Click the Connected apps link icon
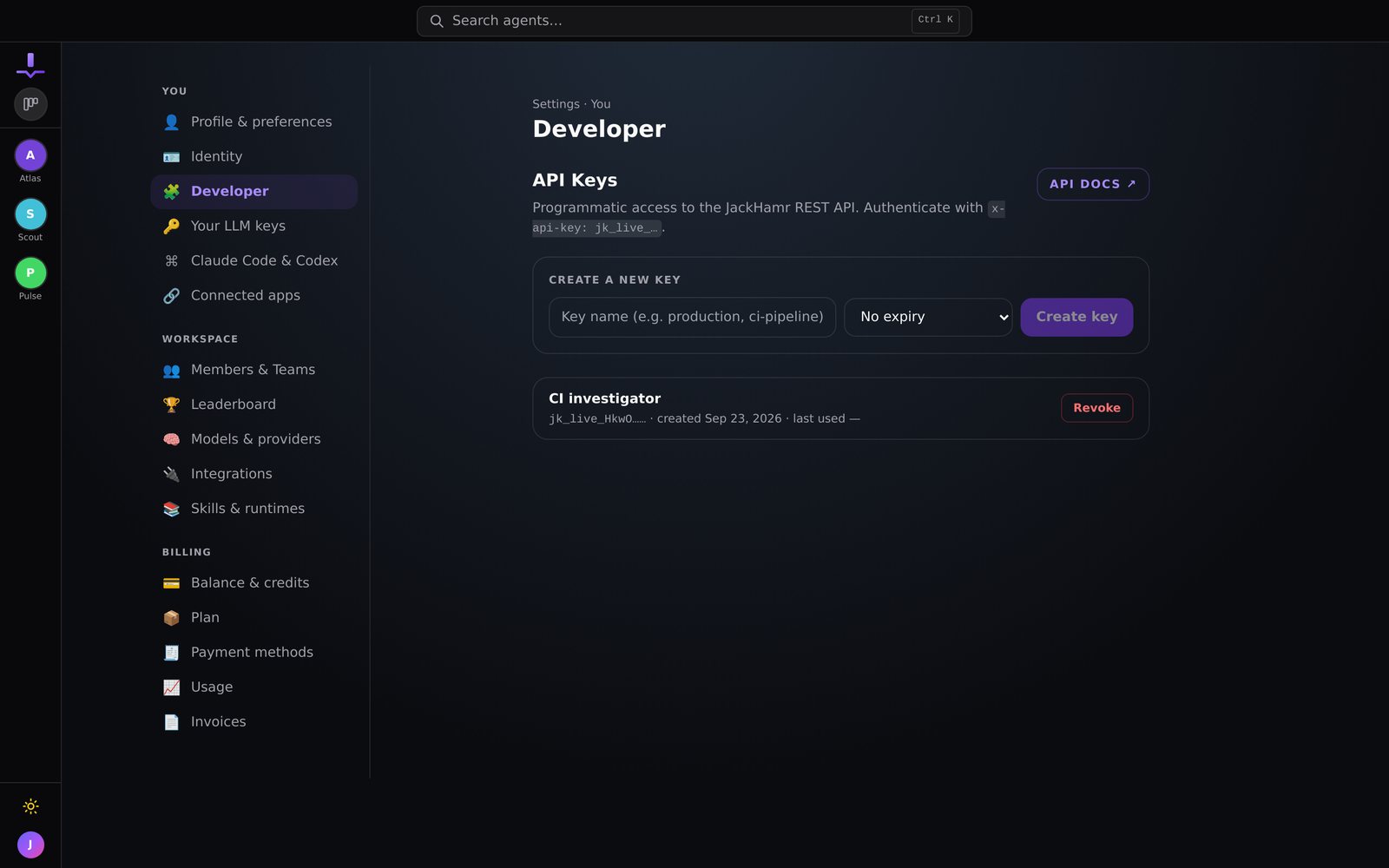This screenshot has height=868, width=1389. coord(172,296)
